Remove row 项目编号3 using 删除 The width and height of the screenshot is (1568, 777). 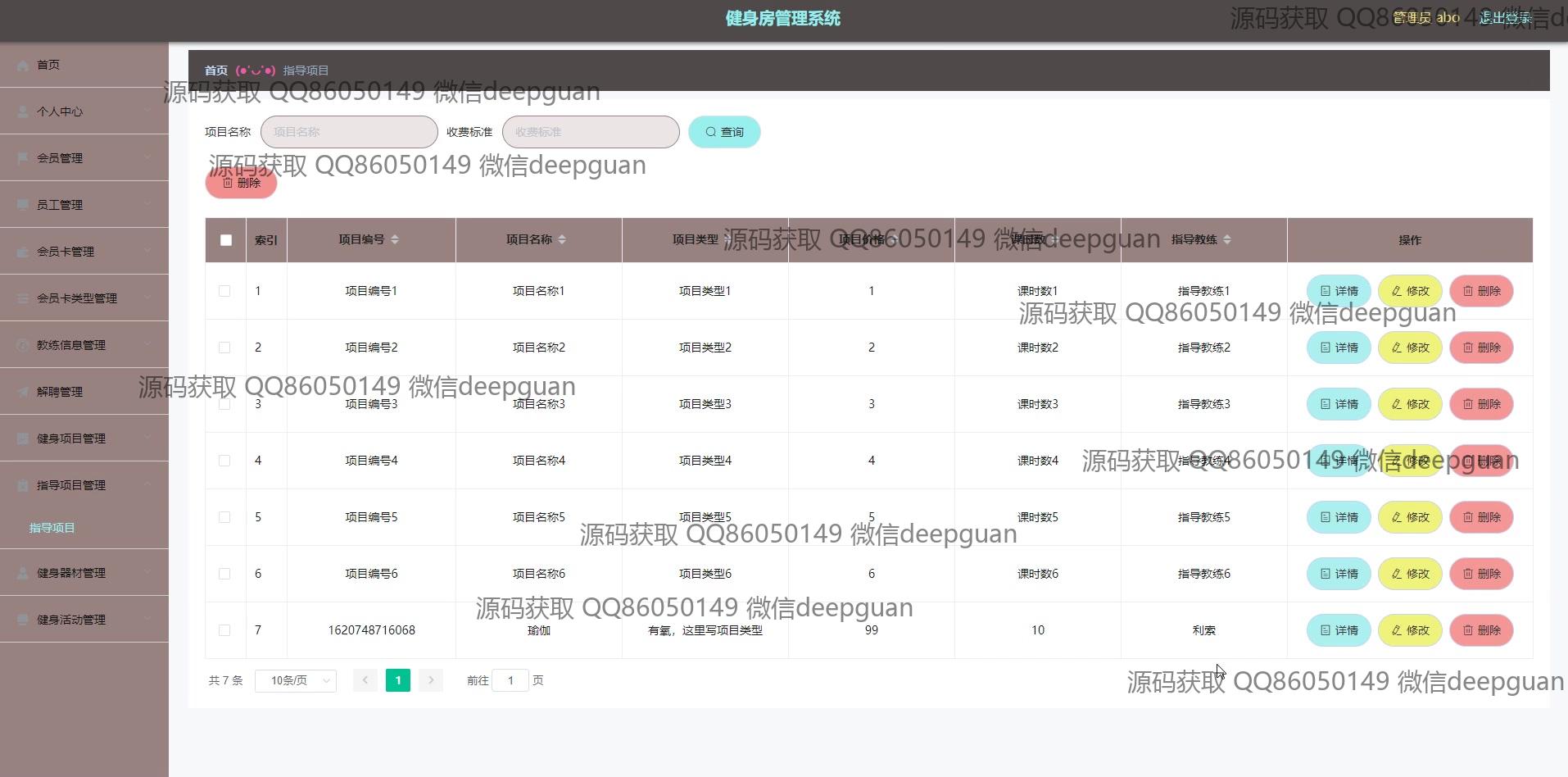(1481, 404)
